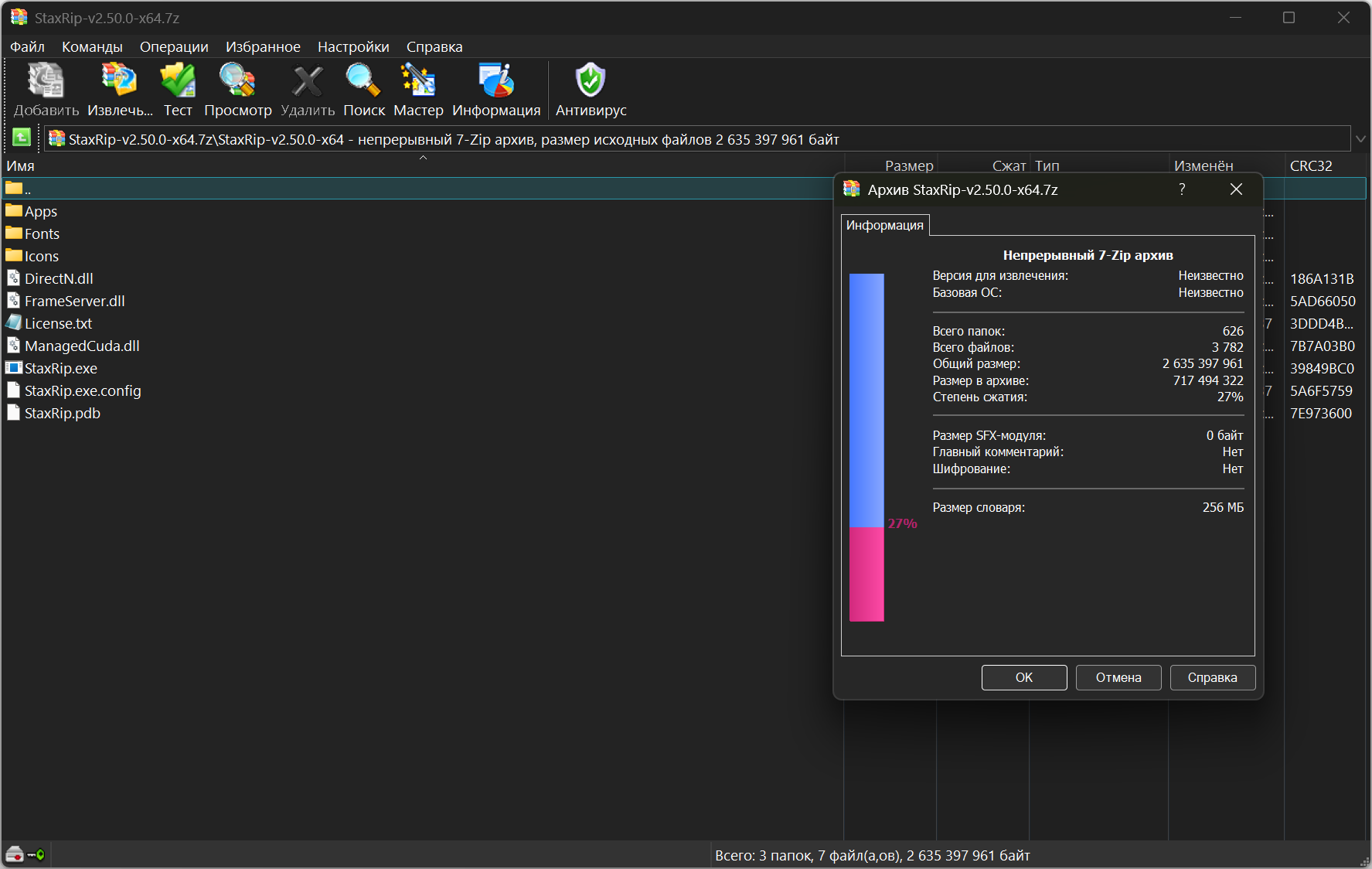Image resolution: width=1372 pixels, height=869 pixels.
Task: Click the Информация toolbar icon
Action: point(496,81)
